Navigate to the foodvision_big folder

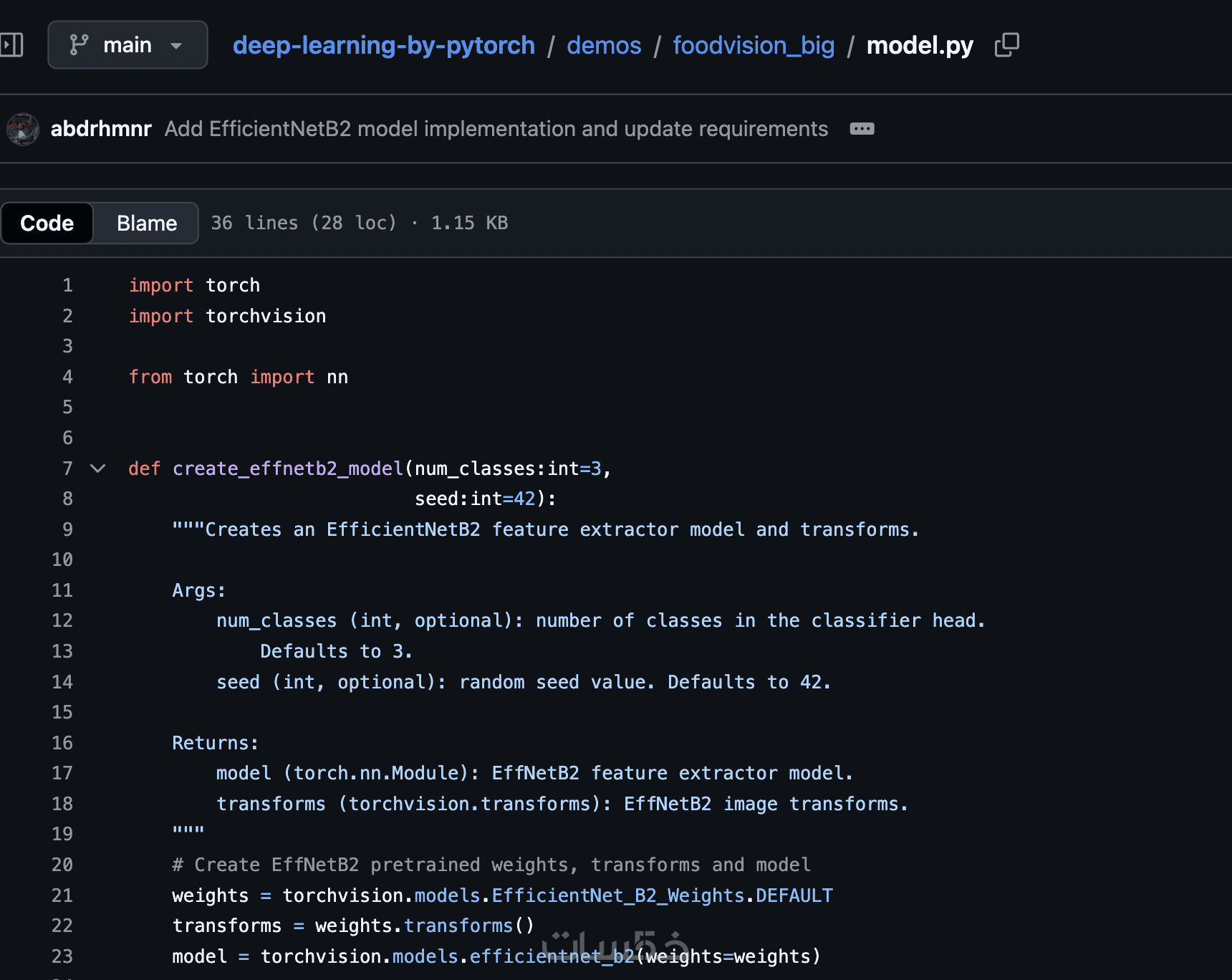click(754, 45)
